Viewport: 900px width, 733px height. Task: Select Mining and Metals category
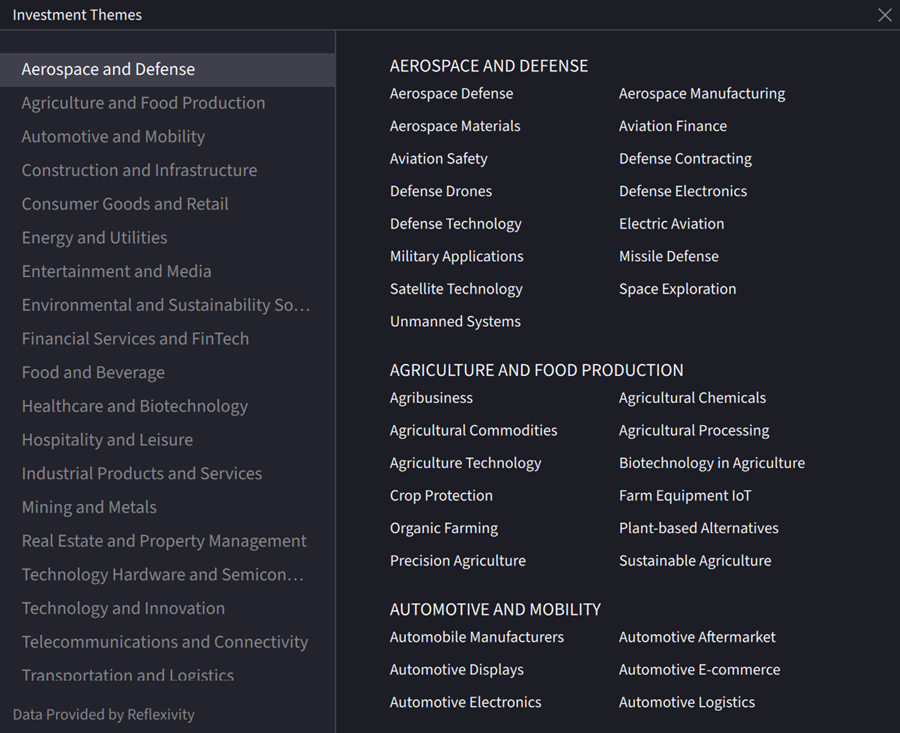coord(89,507)
